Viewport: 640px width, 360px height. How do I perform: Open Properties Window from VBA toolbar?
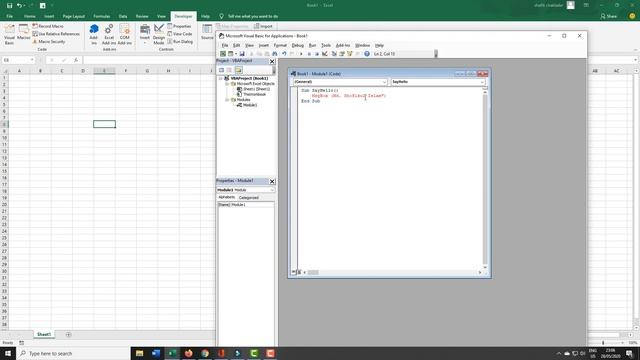[x=342, y=54]
